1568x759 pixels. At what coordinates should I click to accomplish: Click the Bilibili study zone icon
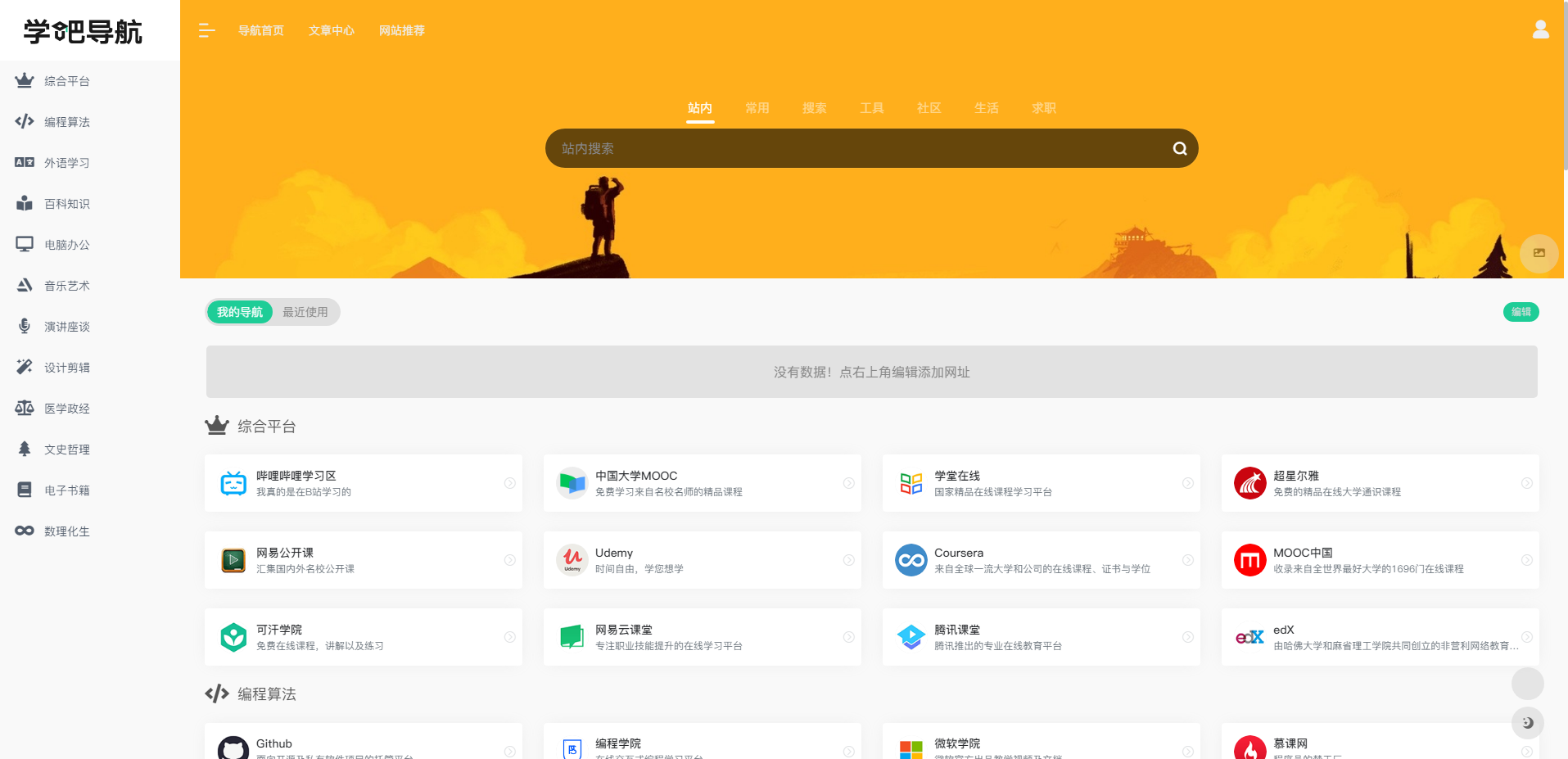pos(233,483)
